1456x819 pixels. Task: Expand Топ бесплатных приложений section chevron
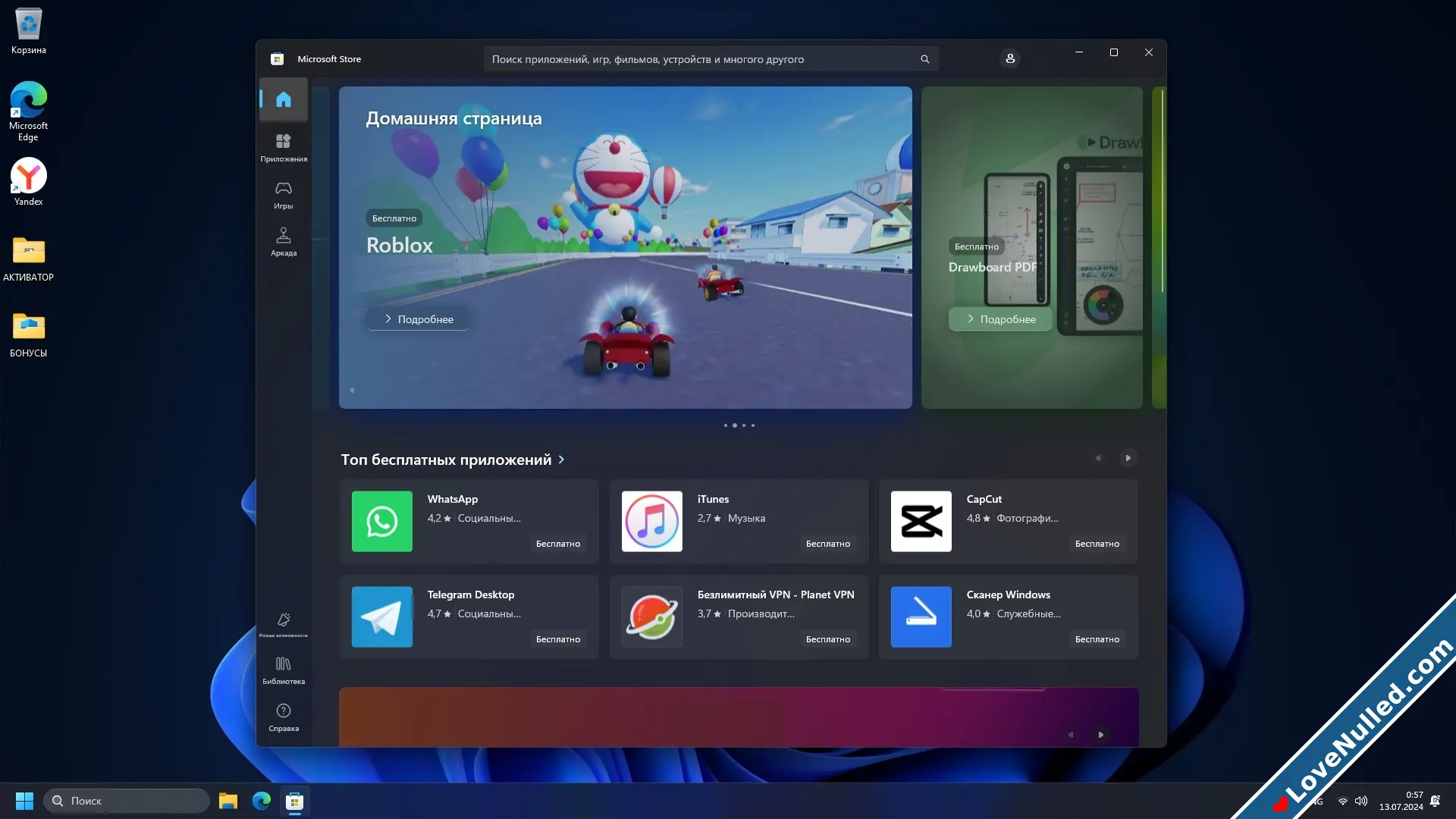pos(561,460)
